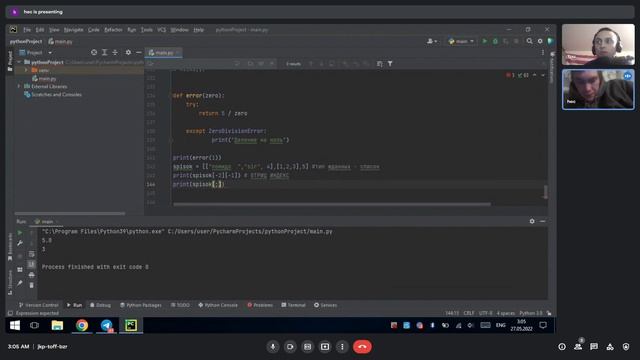Open editor tabs three-dots menu
Image resolution: width=640 pixels, height=360 pixels.
[x=543, y=53]
